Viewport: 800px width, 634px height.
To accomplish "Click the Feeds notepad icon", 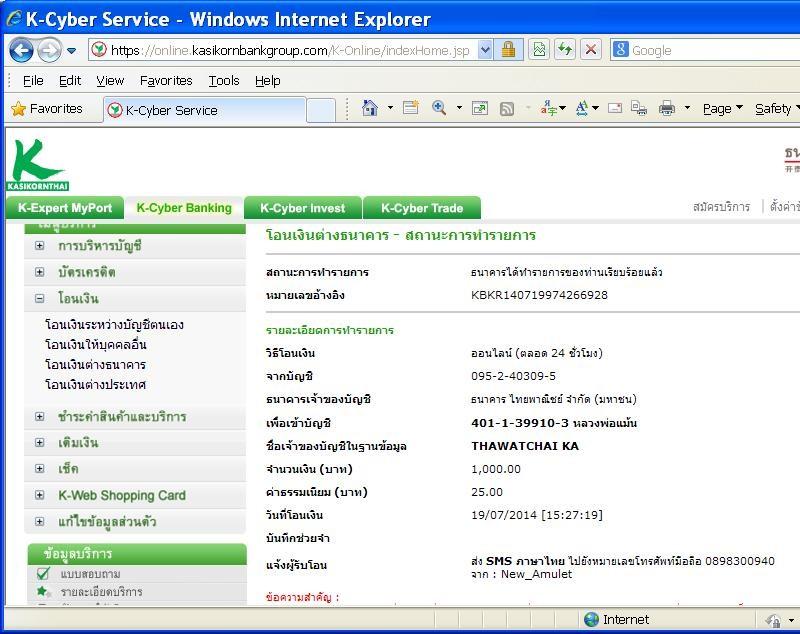I will pyautogui.click(x=411, y=108).
